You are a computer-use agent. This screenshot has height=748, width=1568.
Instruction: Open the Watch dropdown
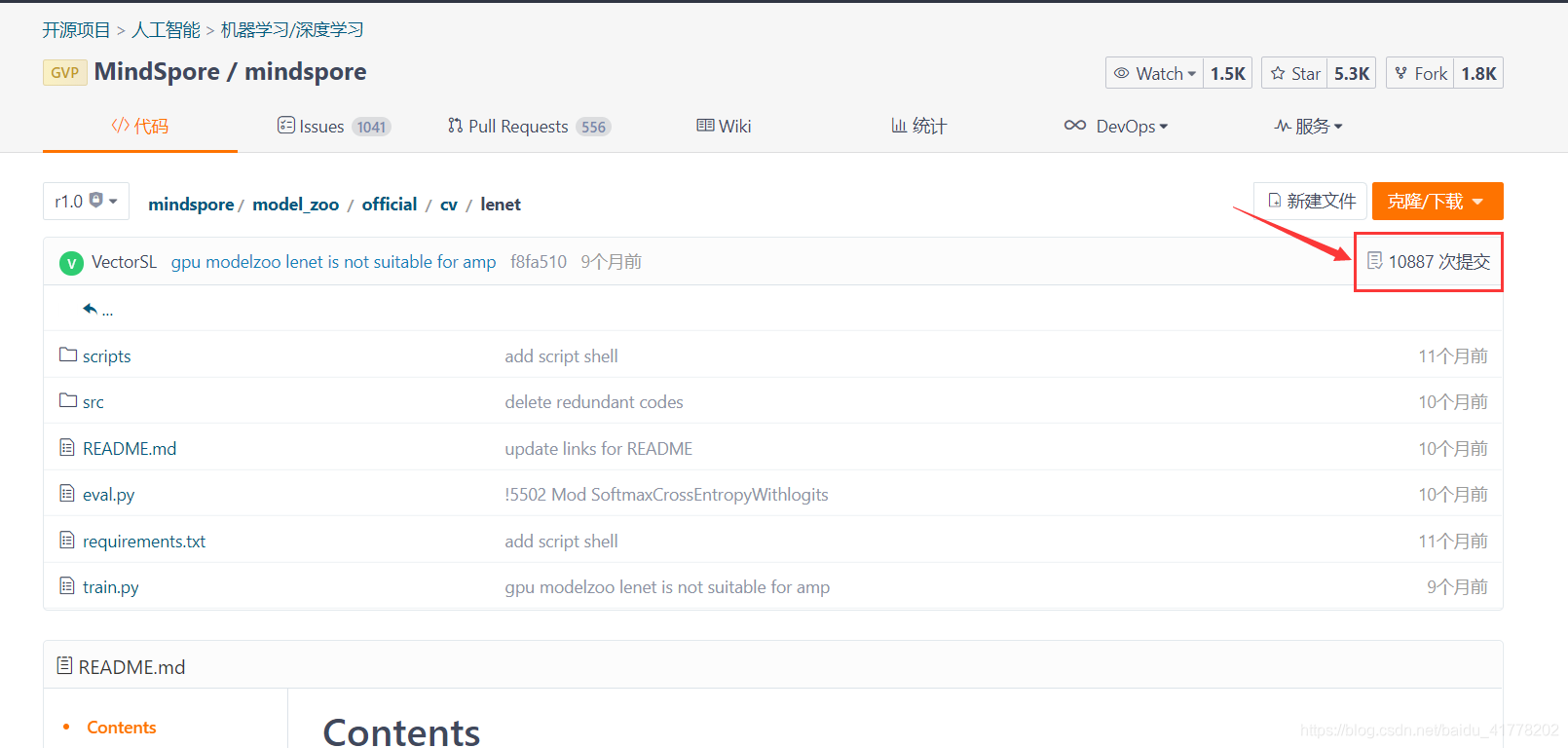[x=1154, y=73]
